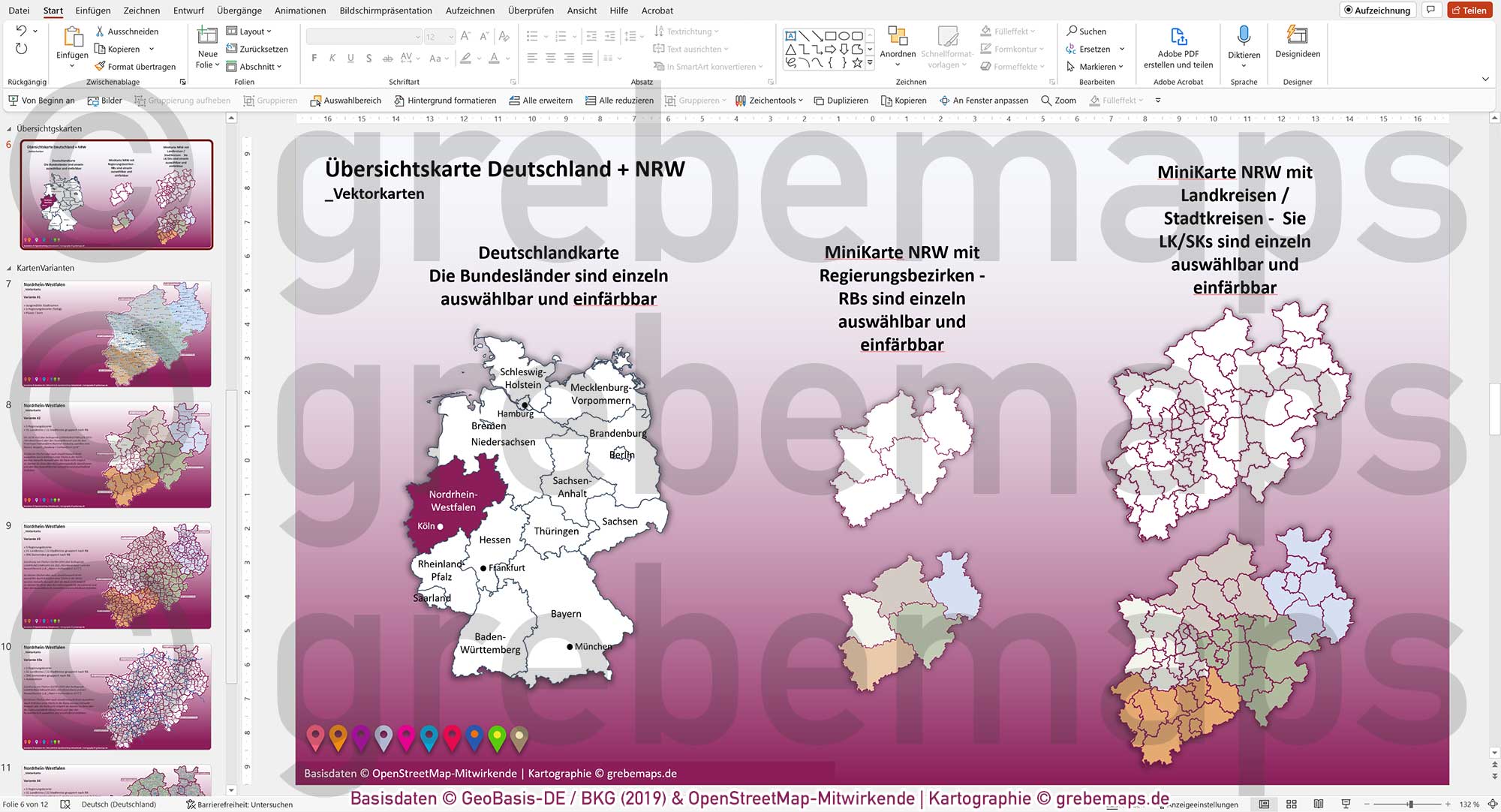Click the Format übertragen paintbrush icon
1501x812 pixels.
[100, 66]
